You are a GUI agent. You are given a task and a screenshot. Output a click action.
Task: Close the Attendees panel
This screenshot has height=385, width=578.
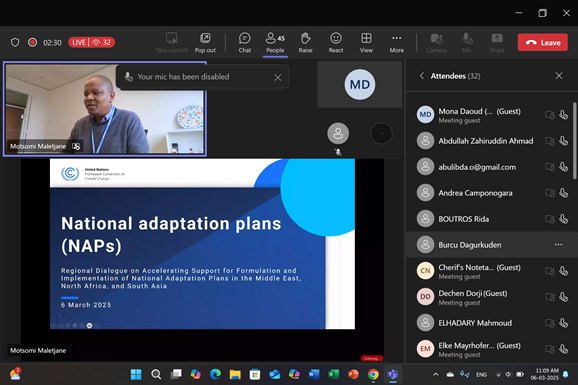tap(559, 76)
